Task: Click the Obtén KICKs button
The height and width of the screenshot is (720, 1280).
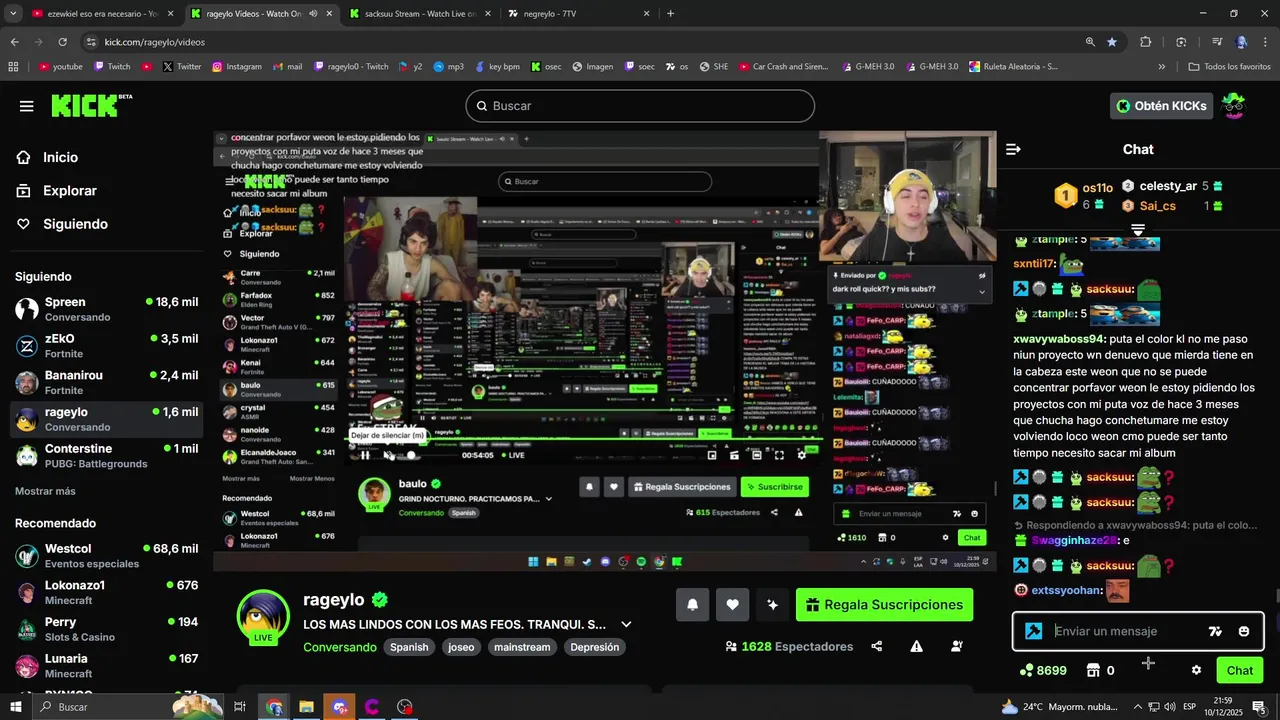Action: (1162, 106)
